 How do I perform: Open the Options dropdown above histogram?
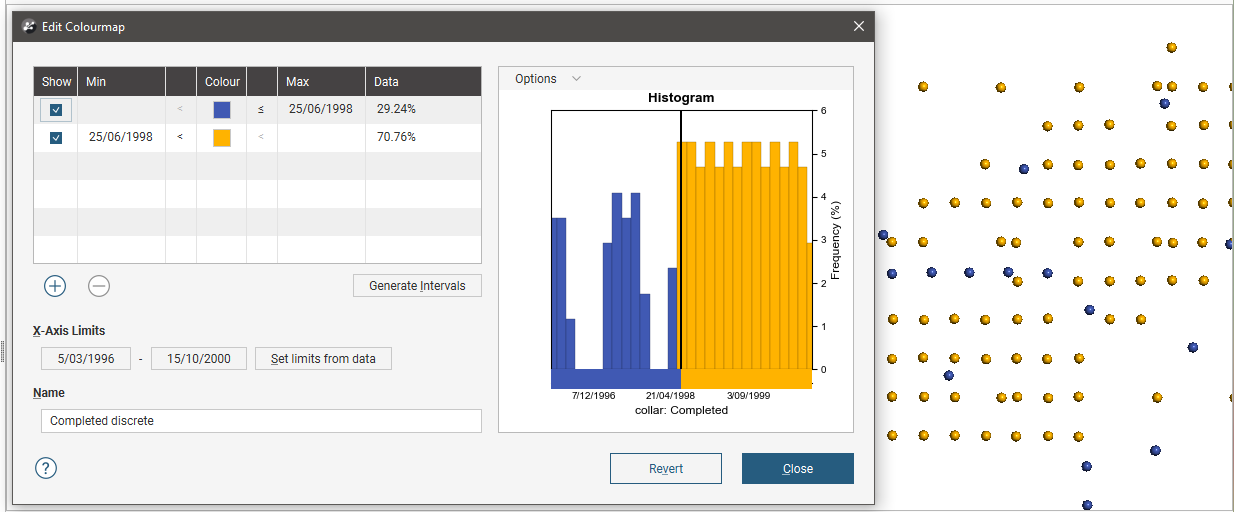click(536, 79)
